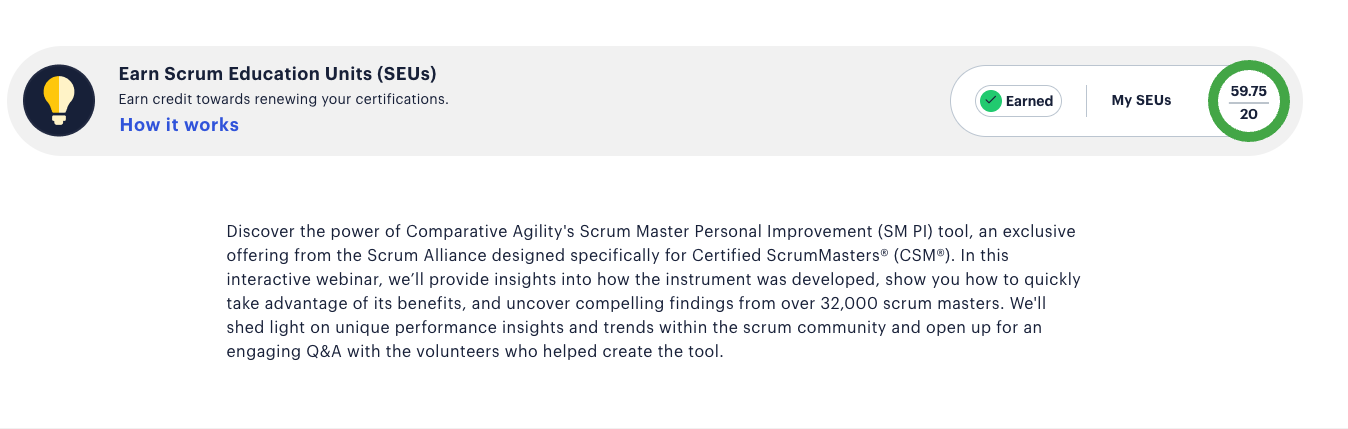This screenshot has height=429, width=1348.
Task: Select the 59.75 earned SEU value
Action: (x=1249, y=90)
